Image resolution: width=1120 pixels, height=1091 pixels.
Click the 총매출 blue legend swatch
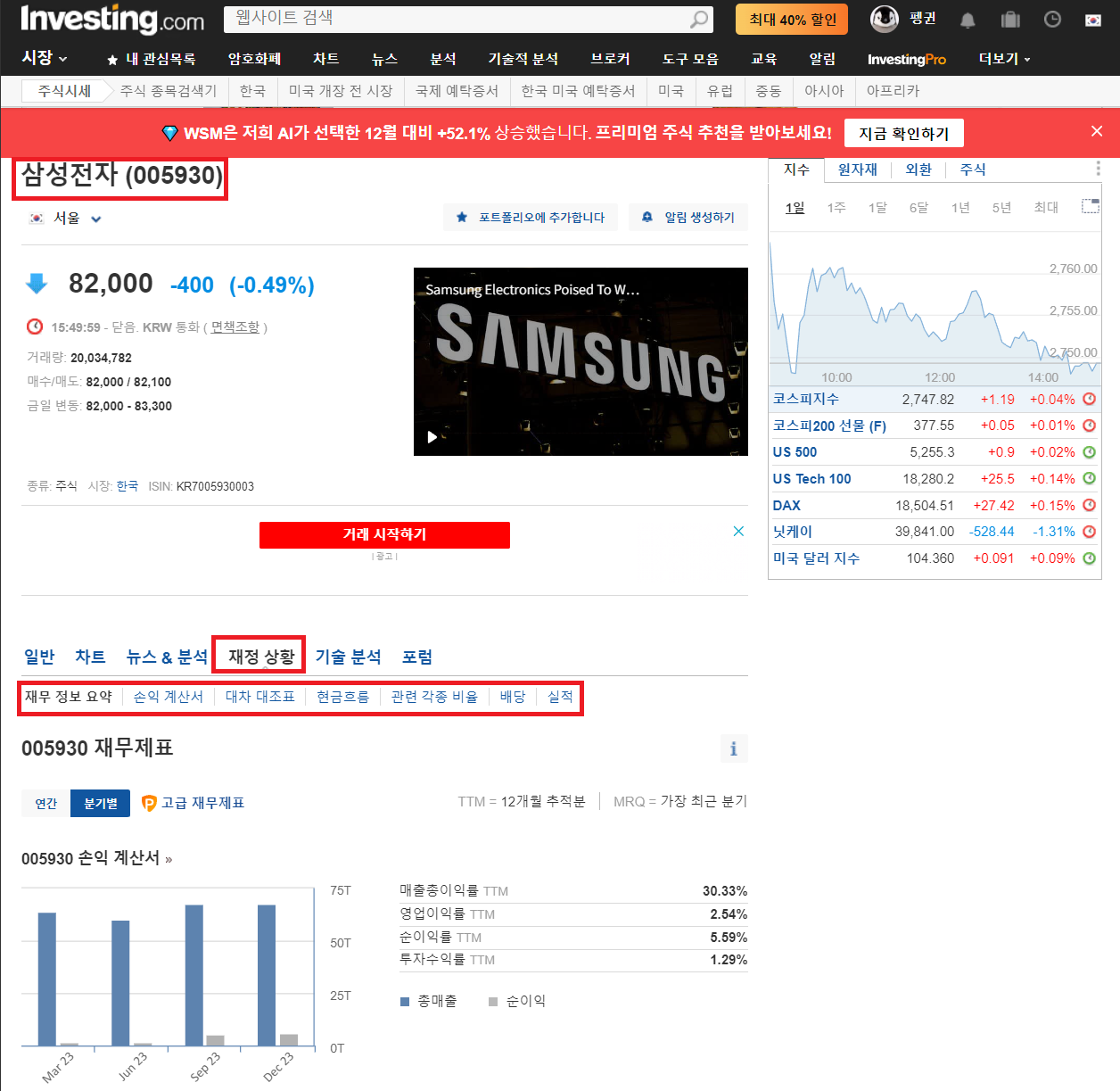[405, 1002]
